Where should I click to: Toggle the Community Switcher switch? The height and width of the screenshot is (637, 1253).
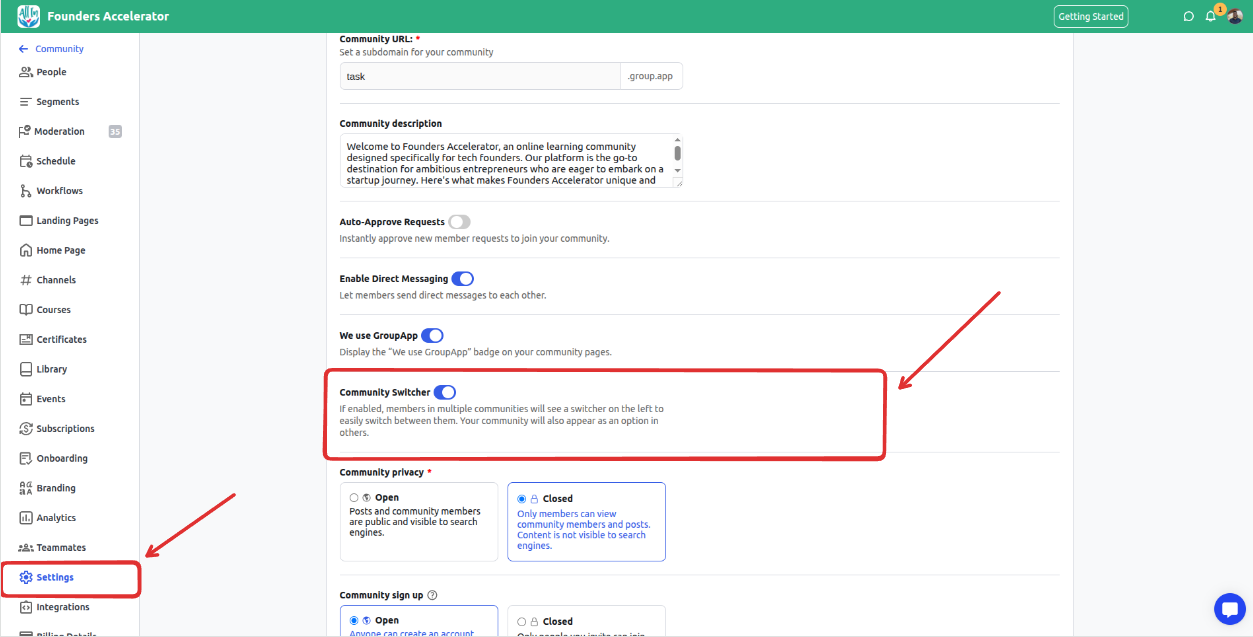[445, 393]
